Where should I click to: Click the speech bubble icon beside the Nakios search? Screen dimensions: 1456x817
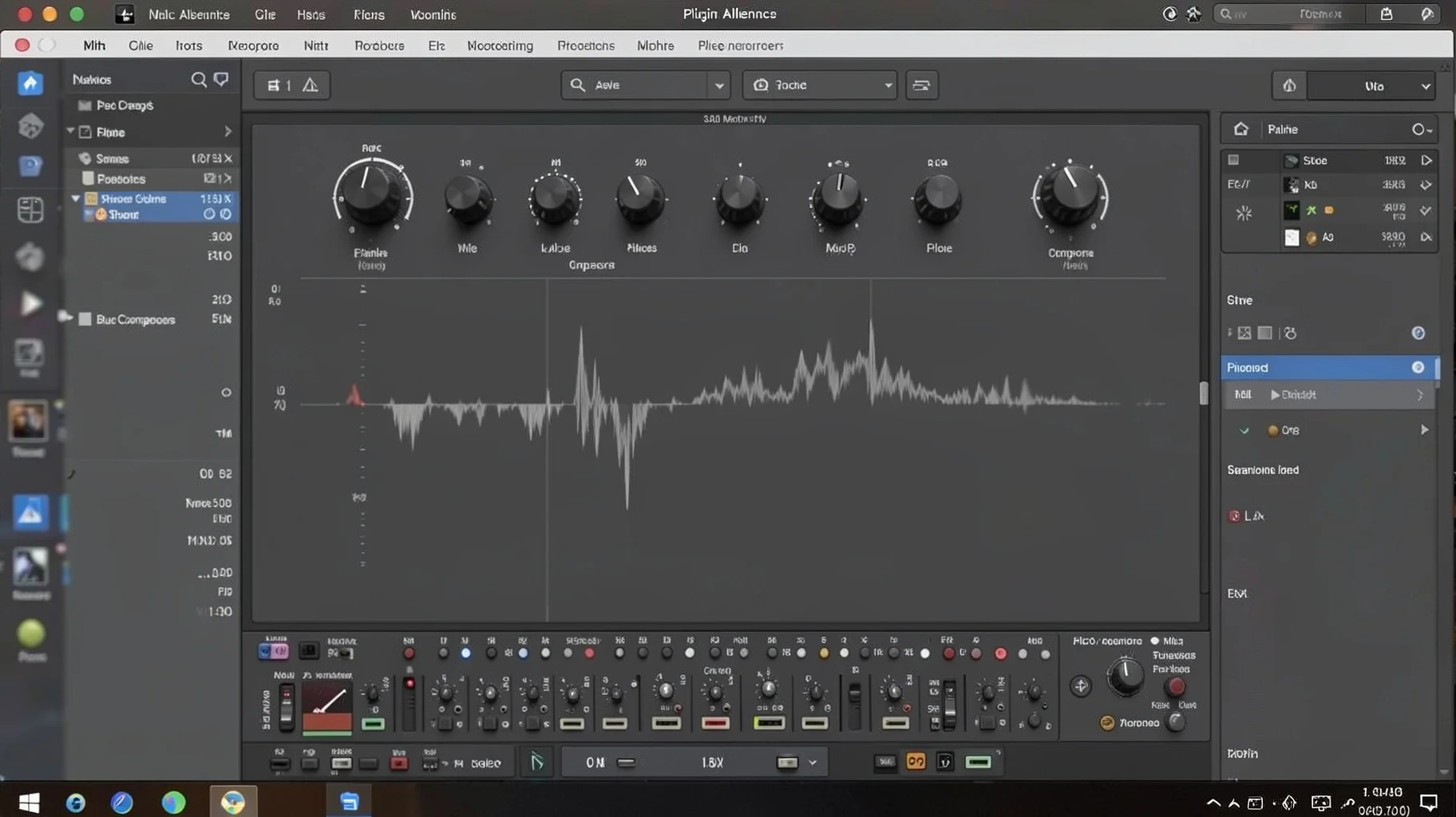(221, 79)
